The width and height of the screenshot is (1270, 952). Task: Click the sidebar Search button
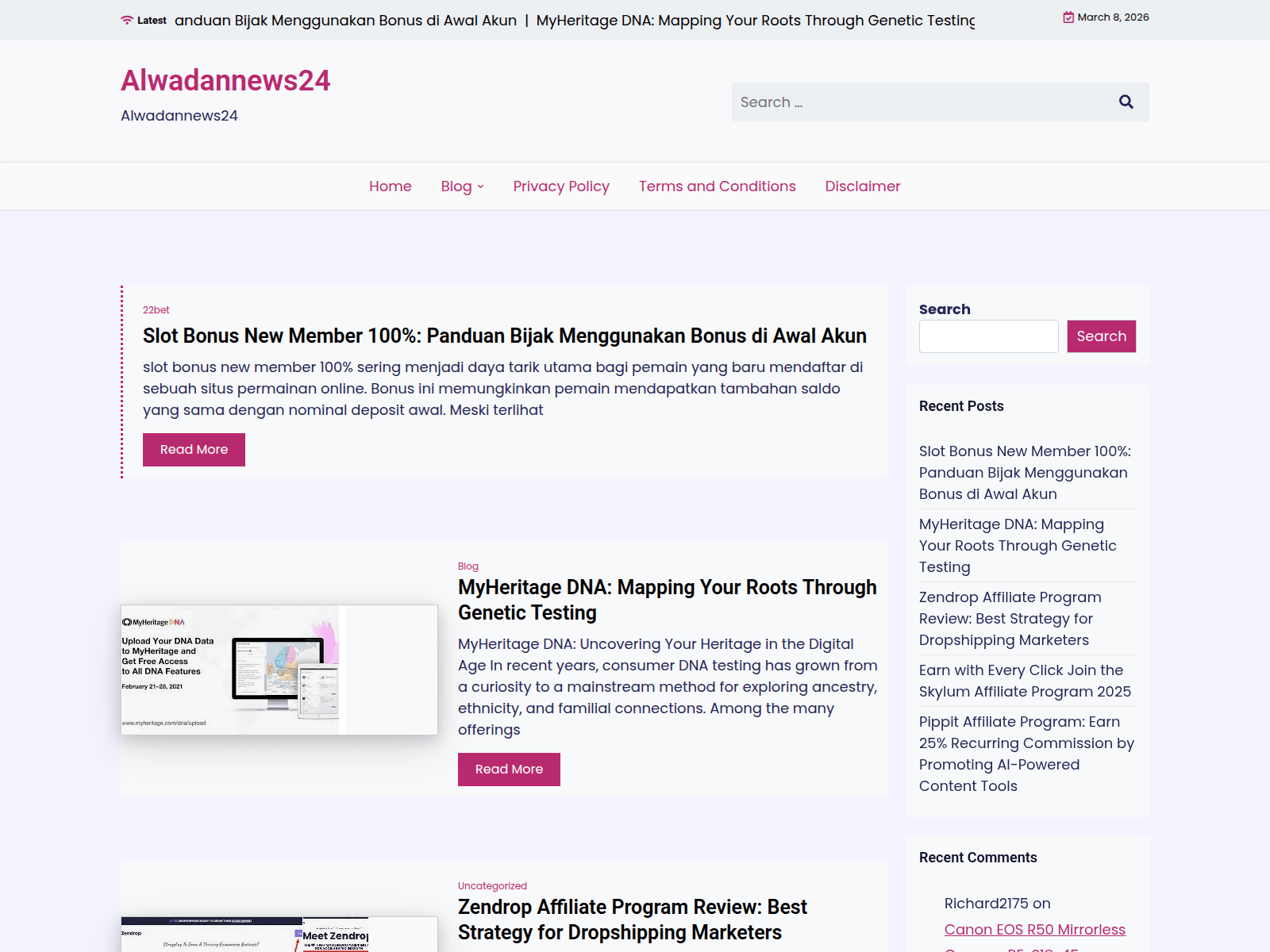click(1102, 336)
